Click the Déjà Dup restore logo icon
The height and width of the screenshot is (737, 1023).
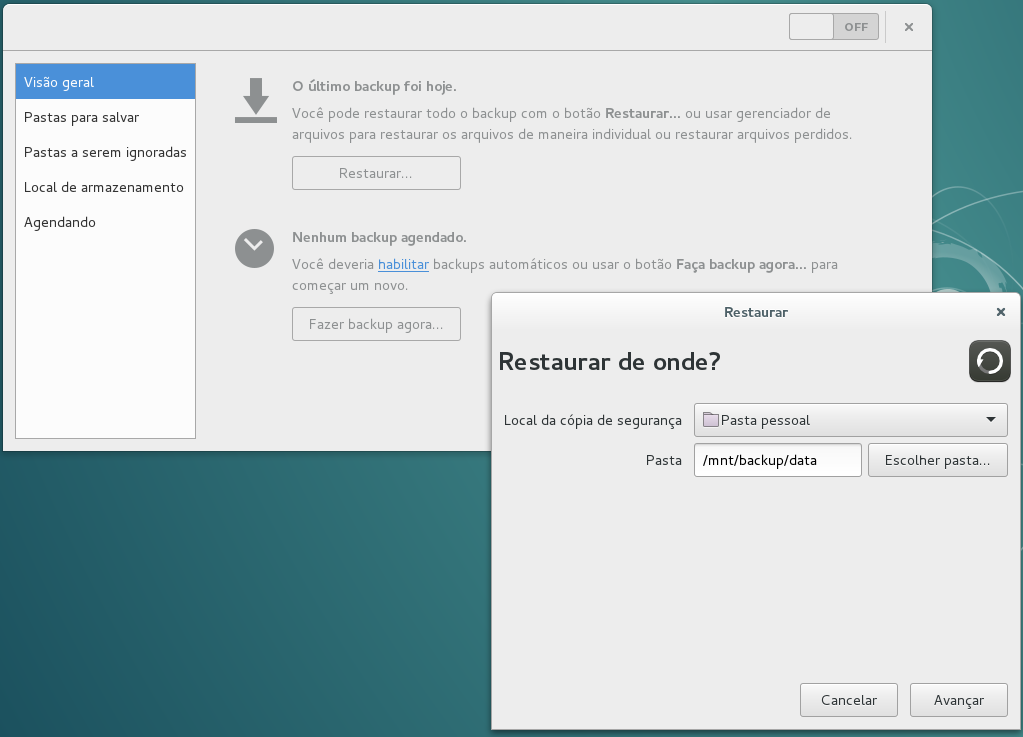(x=989, y=361)
